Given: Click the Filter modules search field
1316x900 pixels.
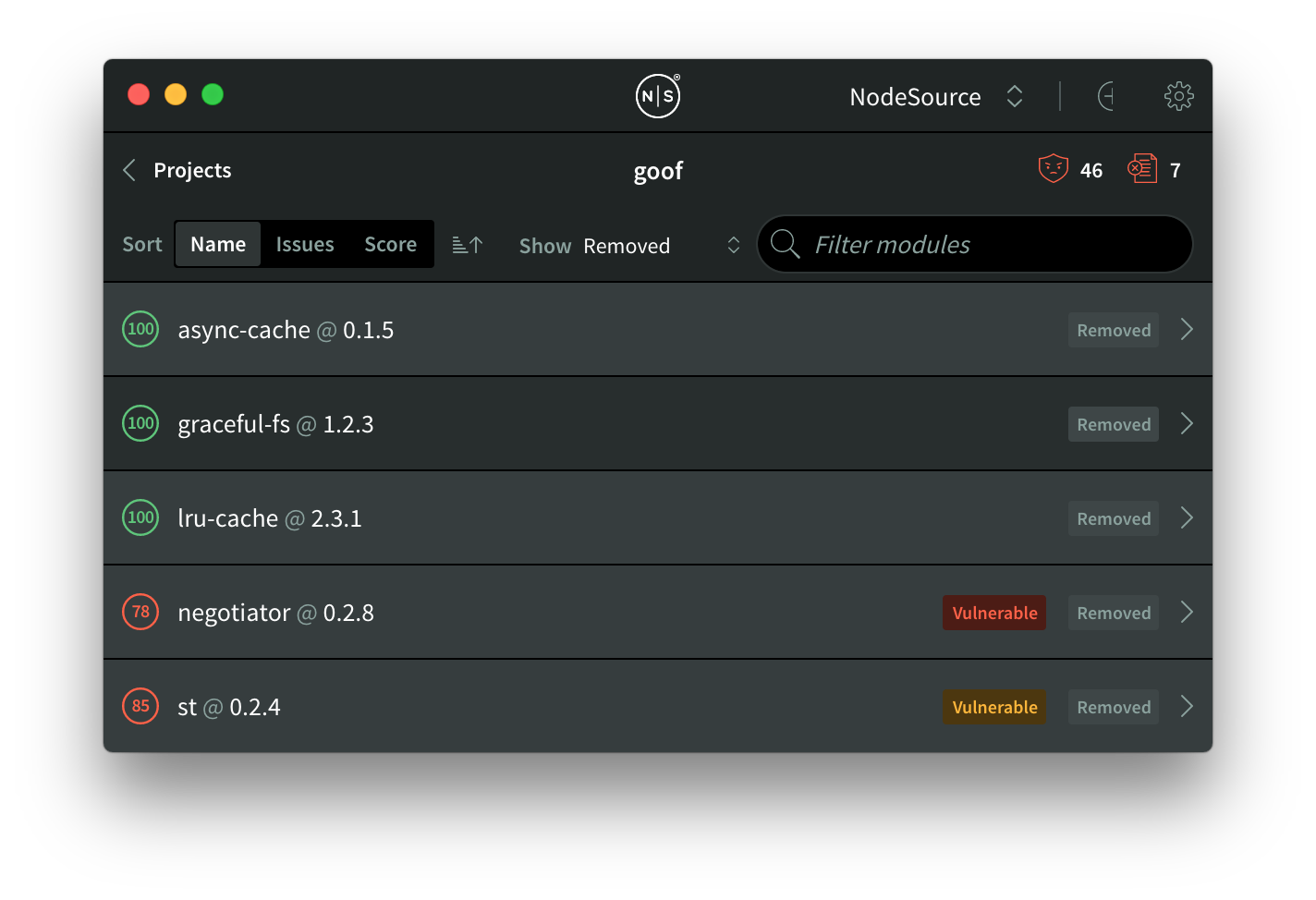Looking at the screenshot, I should pyautogui.click(x=975, y=244).
